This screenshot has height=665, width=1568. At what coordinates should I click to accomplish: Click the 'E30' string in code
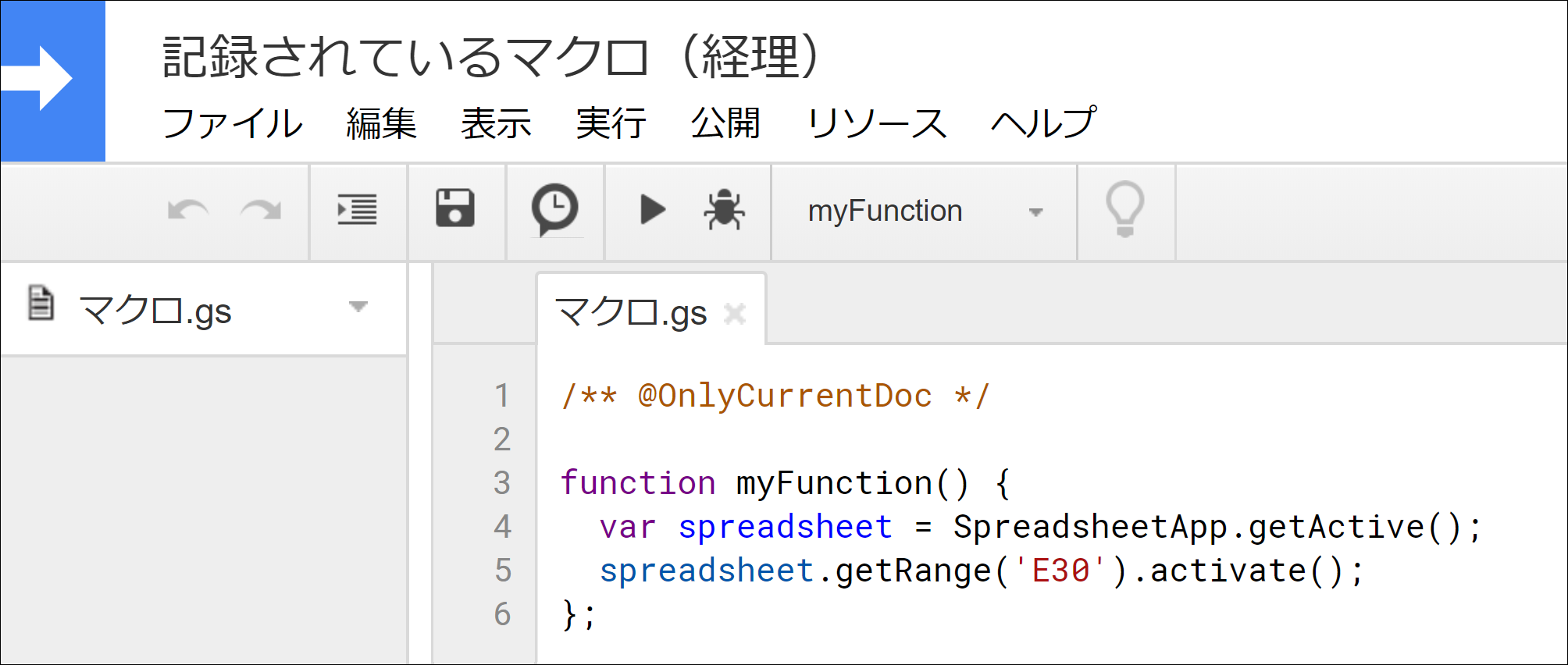[x=1060, y=571]
